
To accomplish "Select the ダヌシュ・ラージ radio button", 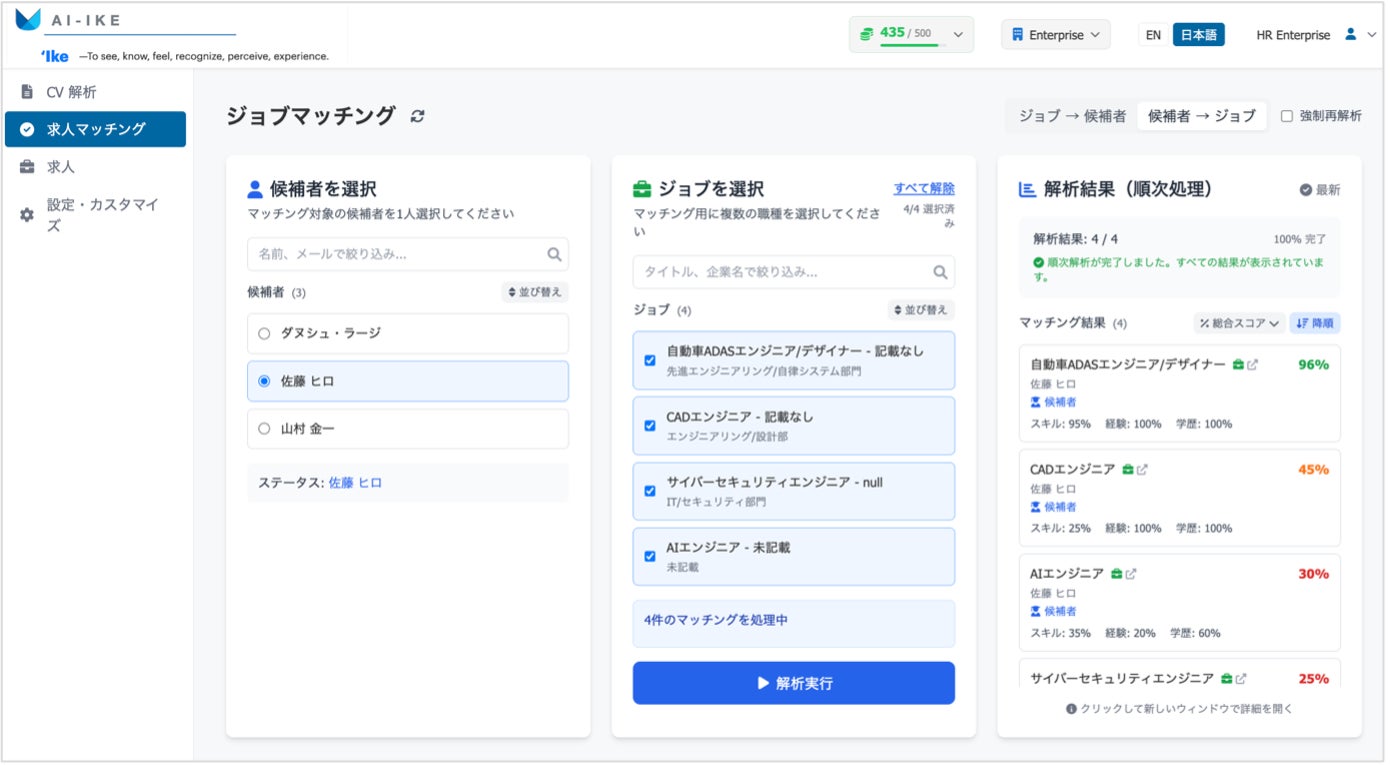I will (x=264, y=334).
